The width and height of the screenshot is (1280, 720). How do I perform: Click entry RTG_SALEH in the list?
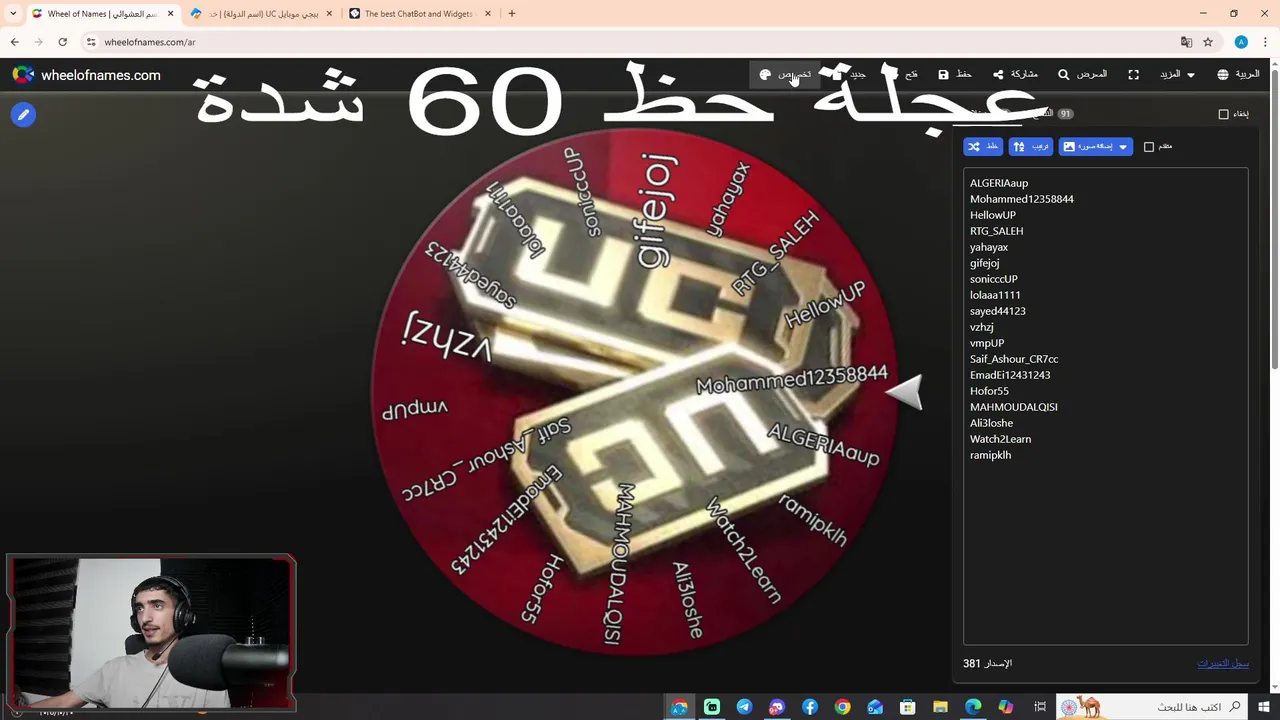coord(996,231)
